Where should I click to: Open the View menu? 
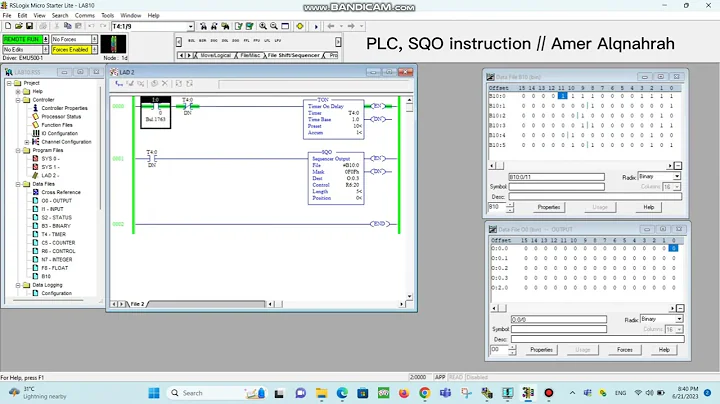click(39, 15)
